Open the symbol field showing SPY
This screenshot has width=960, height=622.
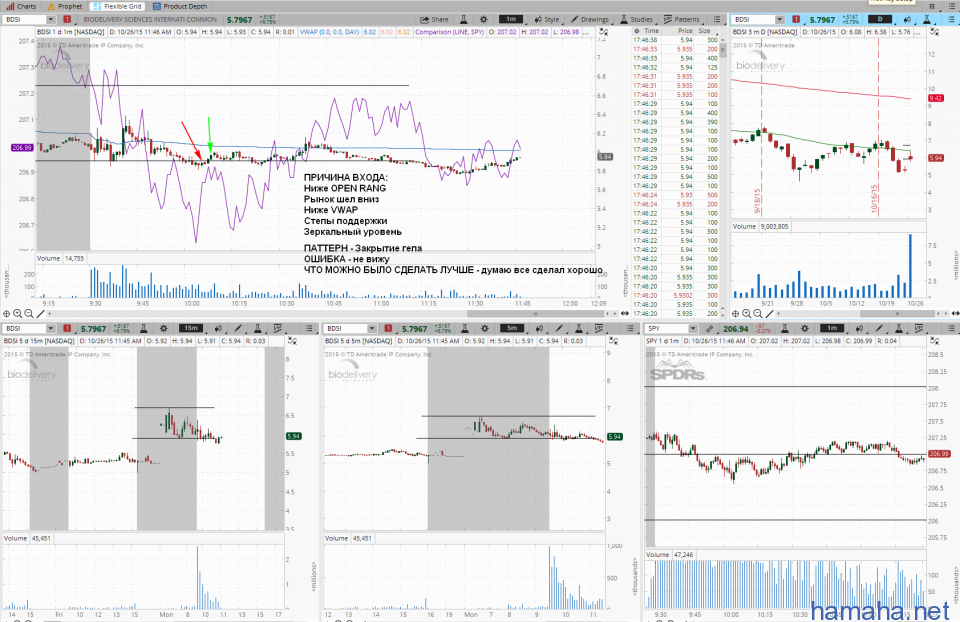[672, 329]
